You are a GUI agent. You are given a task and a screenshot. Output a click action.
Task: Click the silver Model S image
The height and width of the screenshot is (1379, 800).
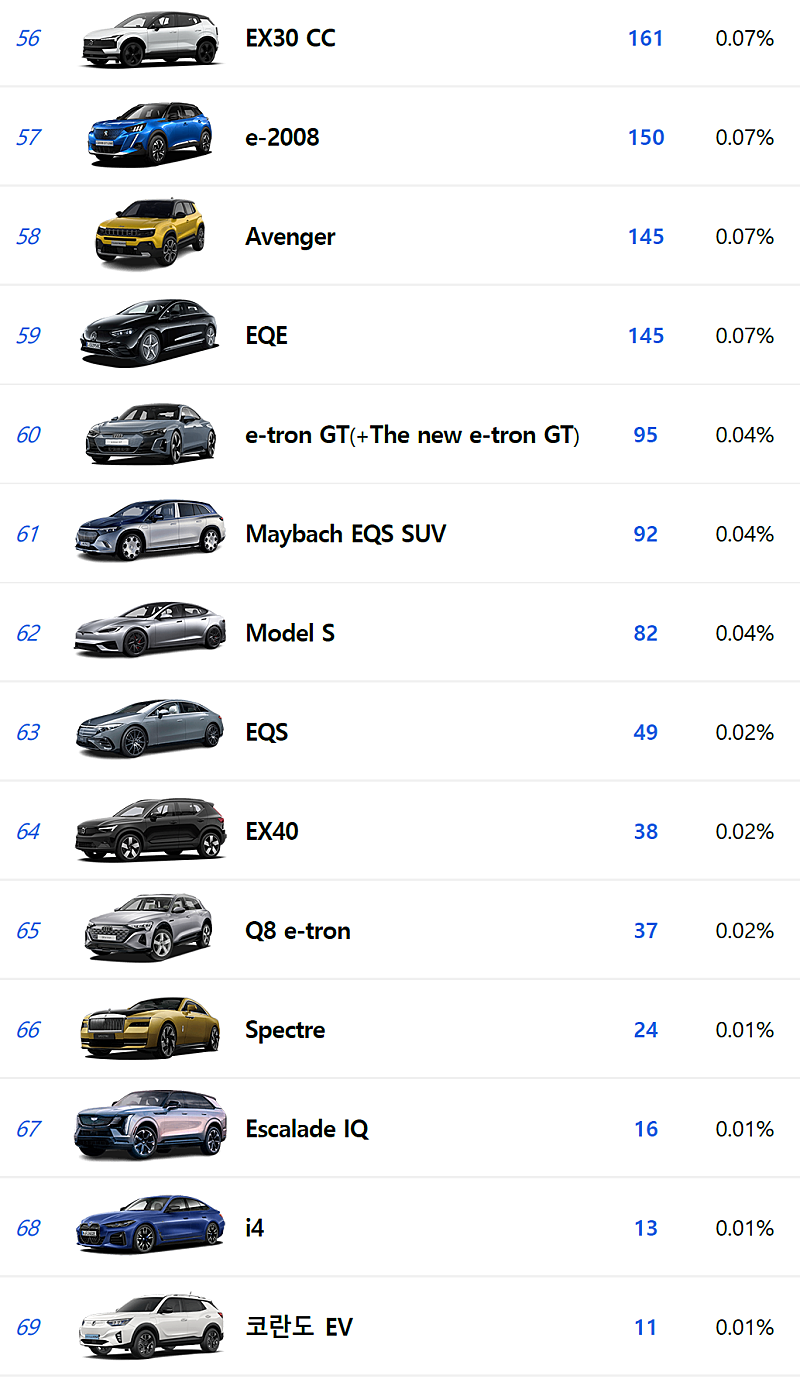tap(150, 630)
